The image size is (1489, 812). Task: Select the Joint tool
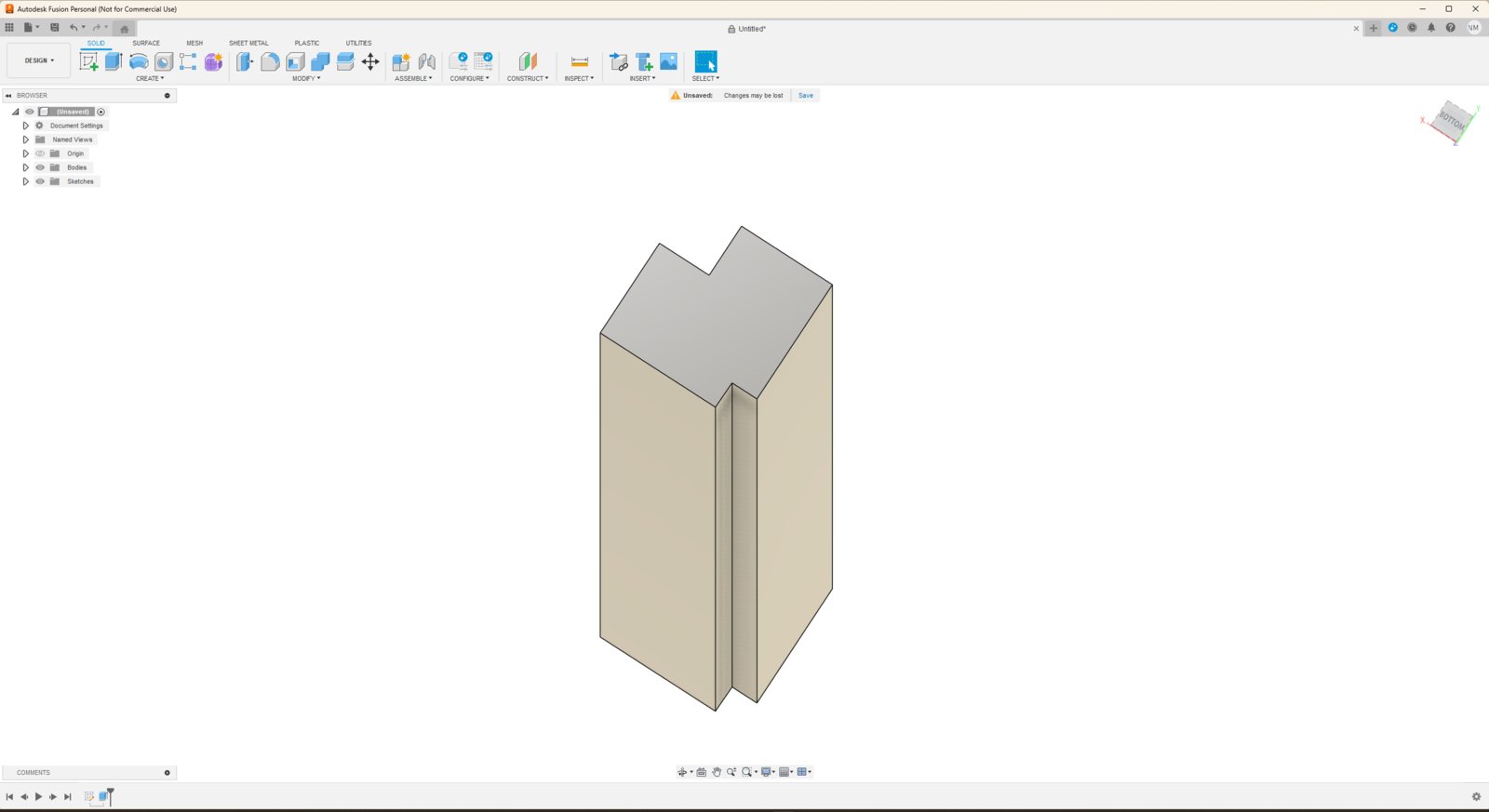coord(426,61)
